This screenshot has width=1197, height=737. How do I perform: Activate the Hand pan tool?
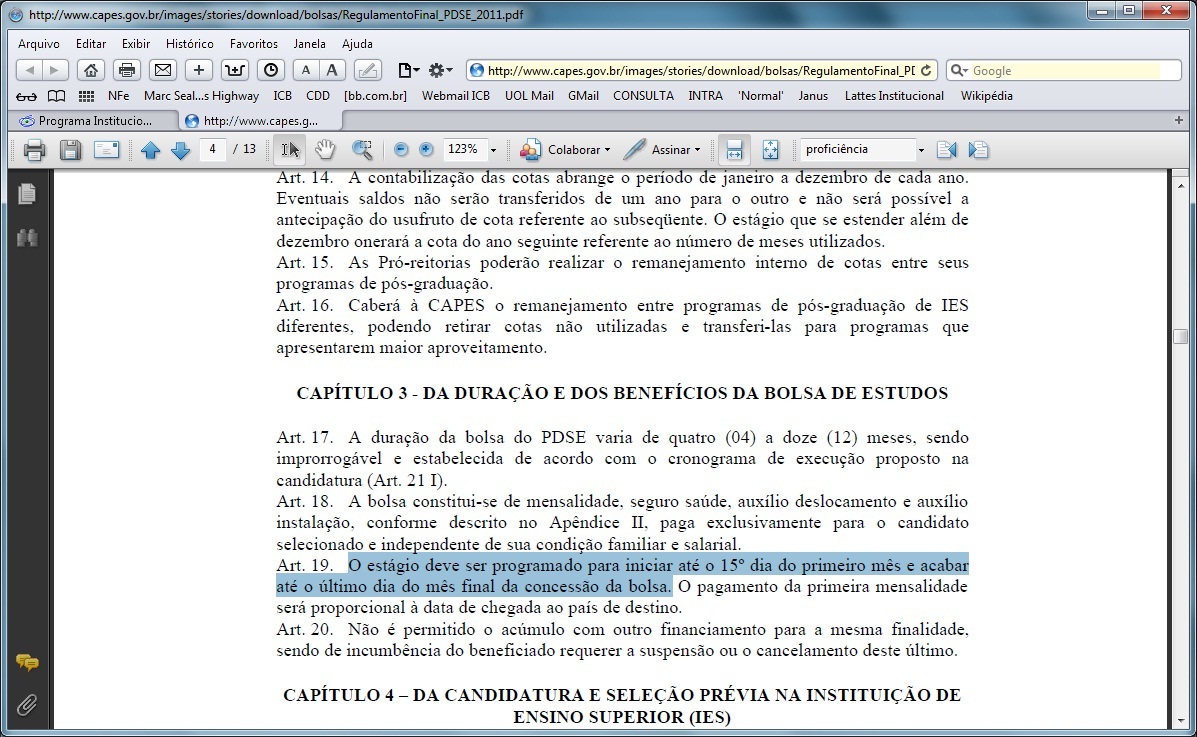coord(325,150)
